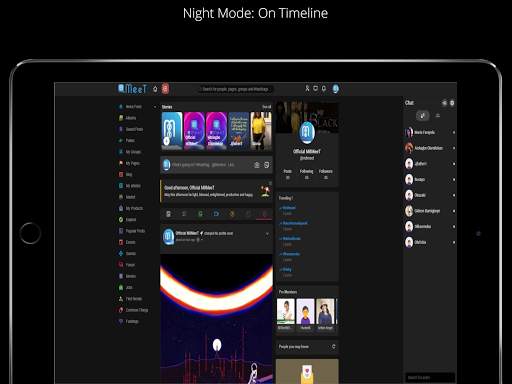Refresh the People you may know list
Screen dimensions: 512x384
point(333,347)
